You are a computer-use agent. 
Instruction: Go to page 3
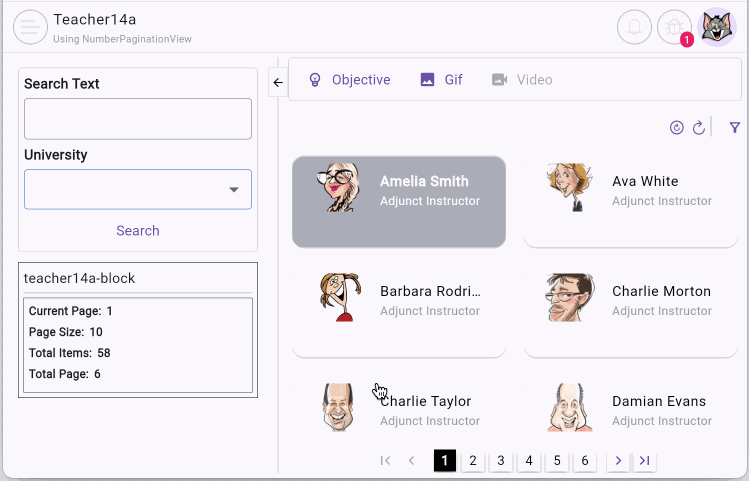(x=501, y=460)
